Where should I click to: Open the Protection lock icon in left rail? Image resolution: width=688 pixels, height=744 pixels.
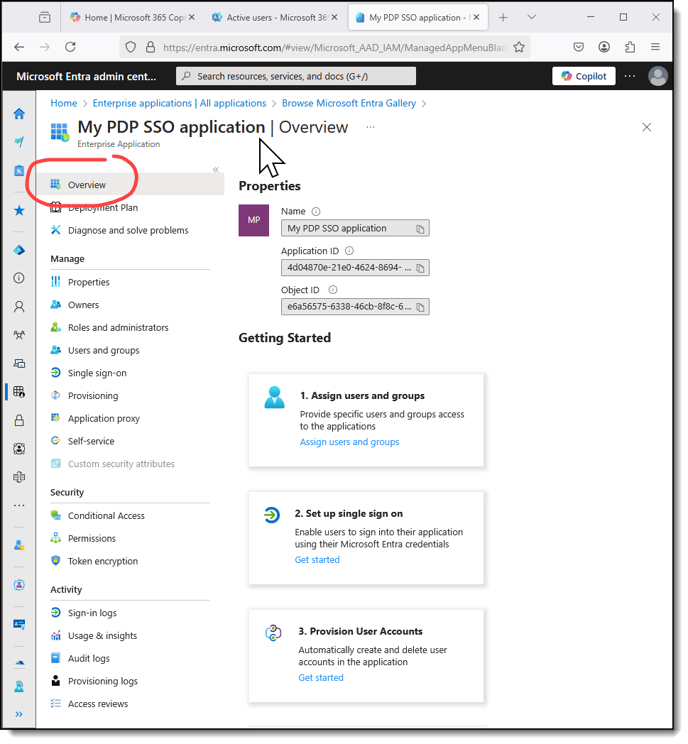click(x=19, y=420)
